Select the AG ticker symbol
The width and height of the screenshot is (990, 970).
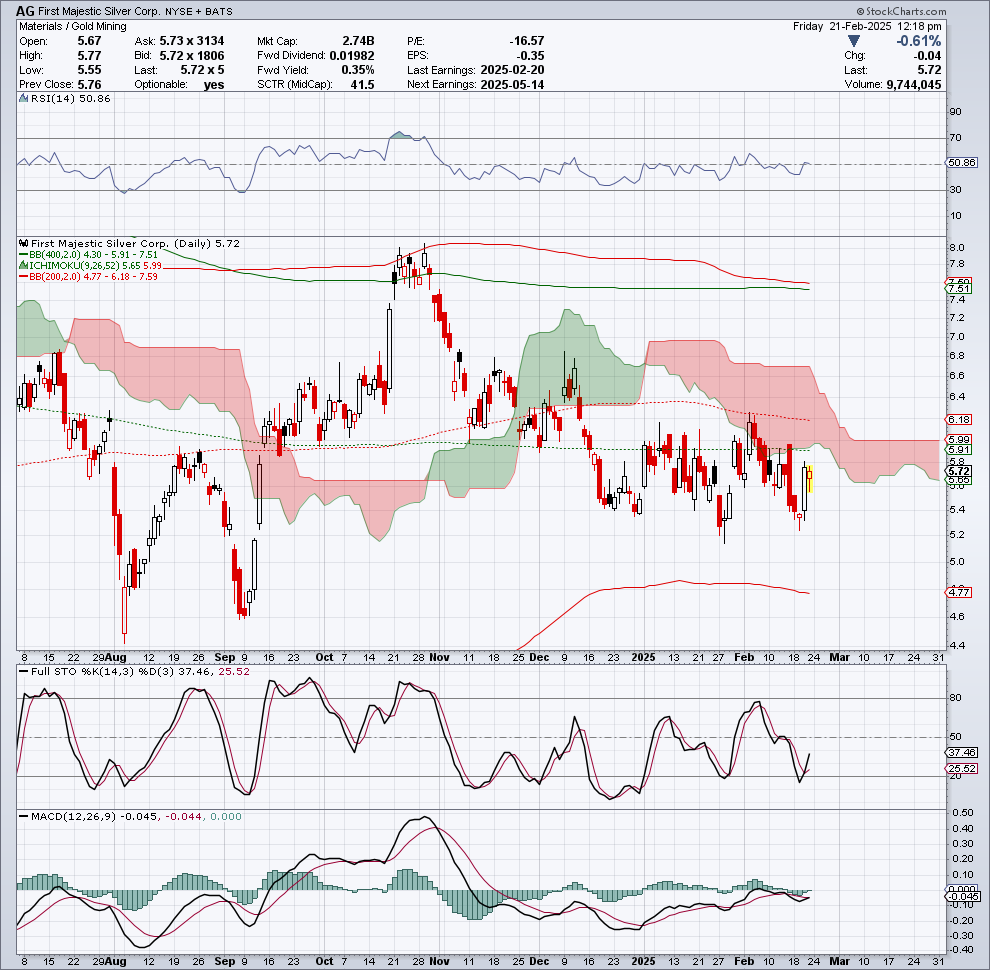pos(25,11)
